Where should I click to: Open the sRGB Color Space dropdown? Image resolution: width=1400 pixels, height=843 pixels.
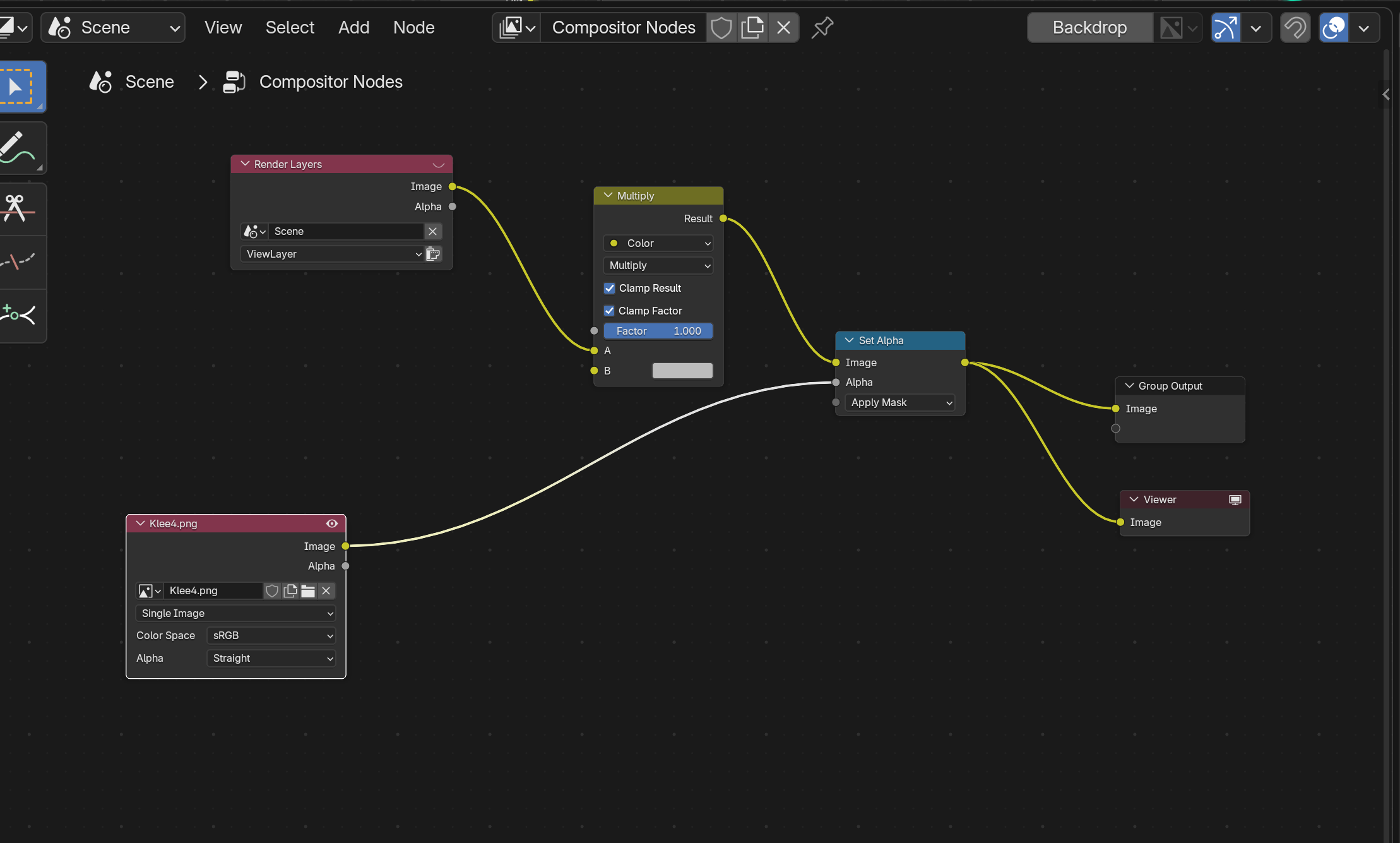tap(271, 635)
